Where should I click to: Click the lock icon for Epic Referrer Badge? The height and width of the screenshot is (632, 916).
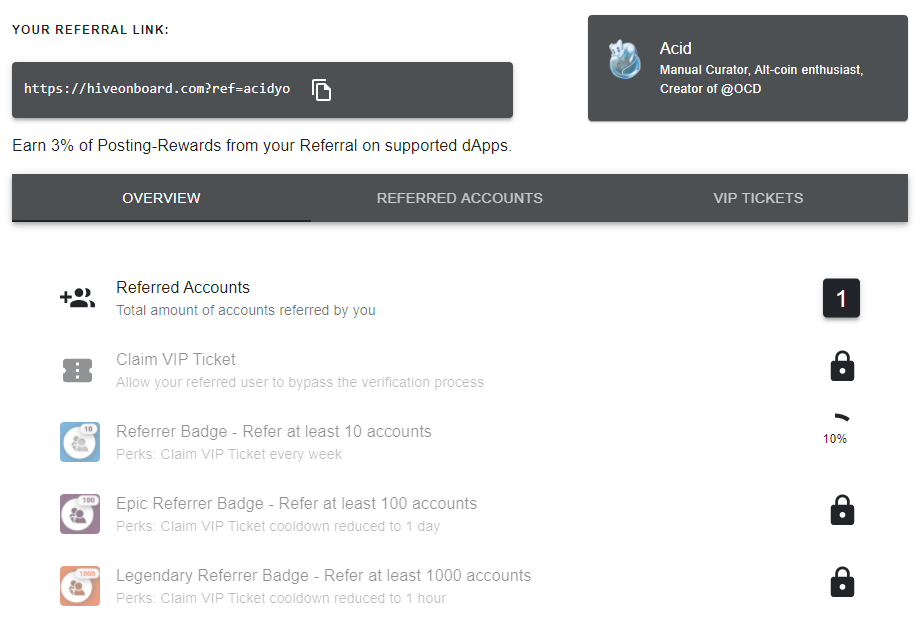pos(842,511)
